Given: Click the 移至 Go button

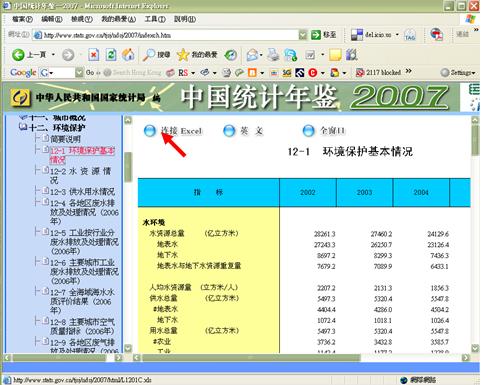Looking at the screenshot, I should [x=323, y=35].
